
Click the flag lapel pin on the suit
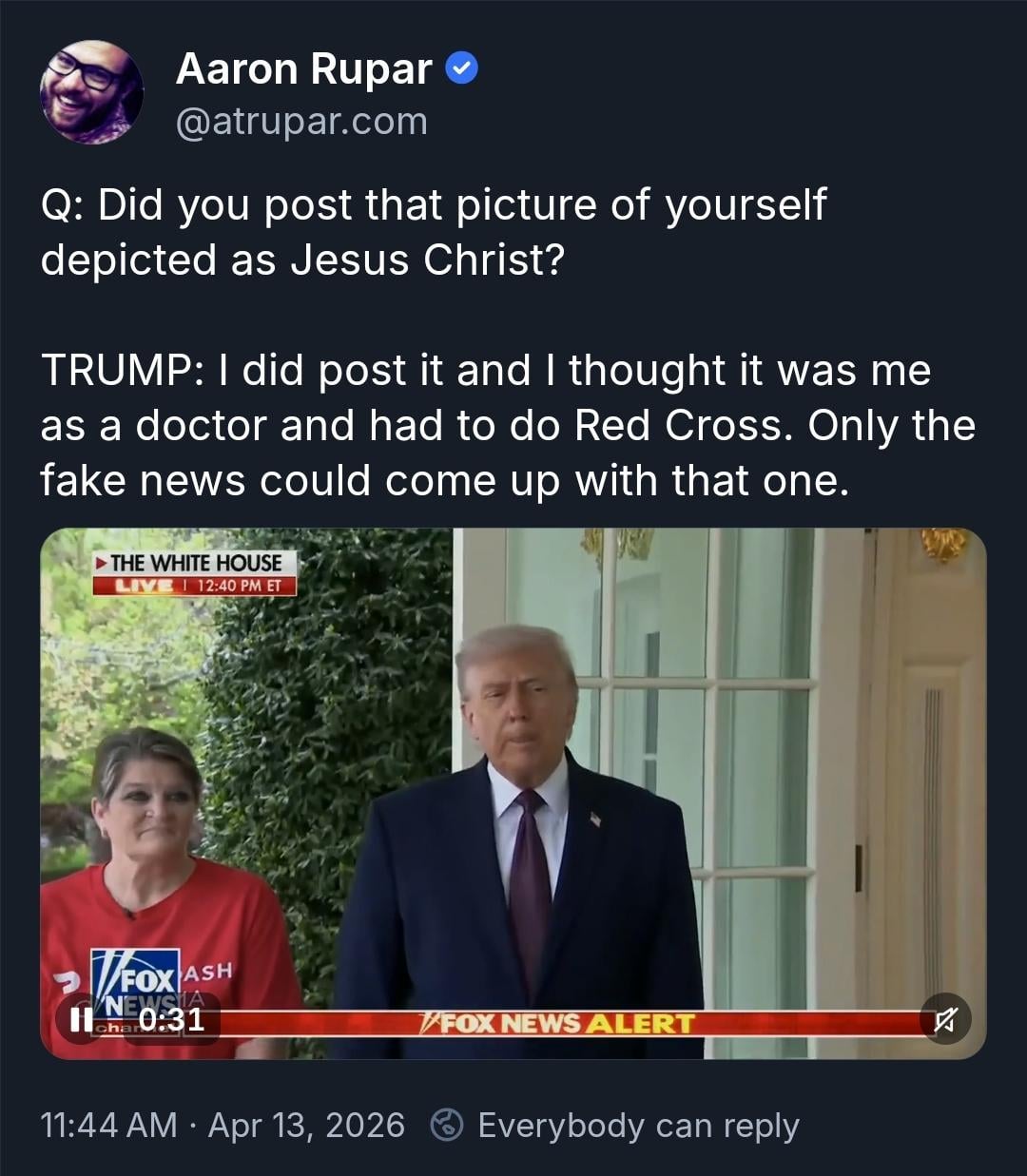pyautogui.click(x=595, y=819)
